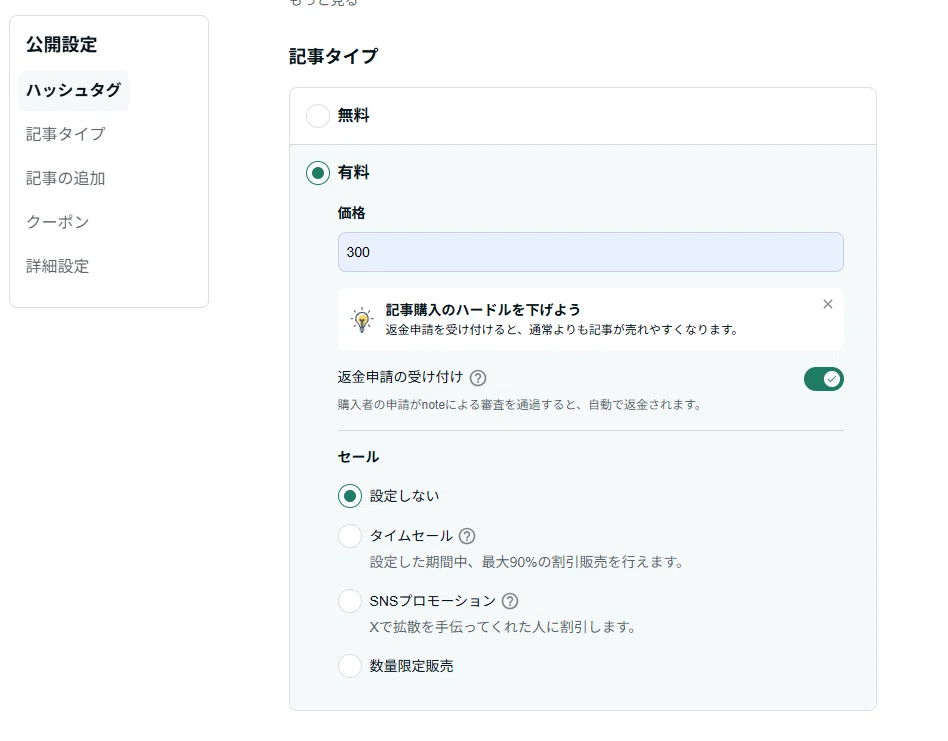Go to 詳細設定 in sidebar

pos(57,266)
